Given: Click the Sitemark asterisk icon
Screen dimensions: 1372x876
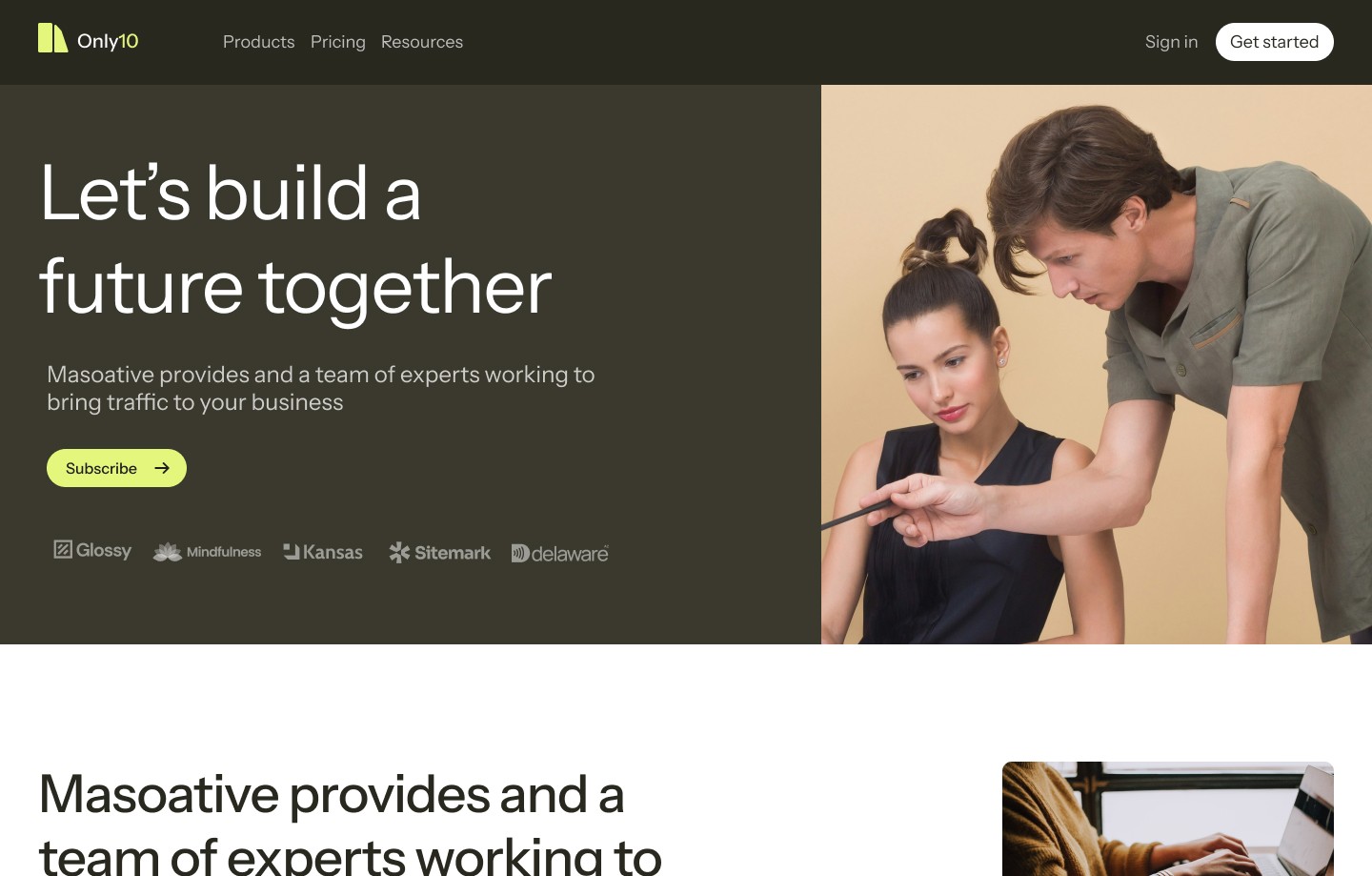Looking at the screenshot, I should point(399,552).
